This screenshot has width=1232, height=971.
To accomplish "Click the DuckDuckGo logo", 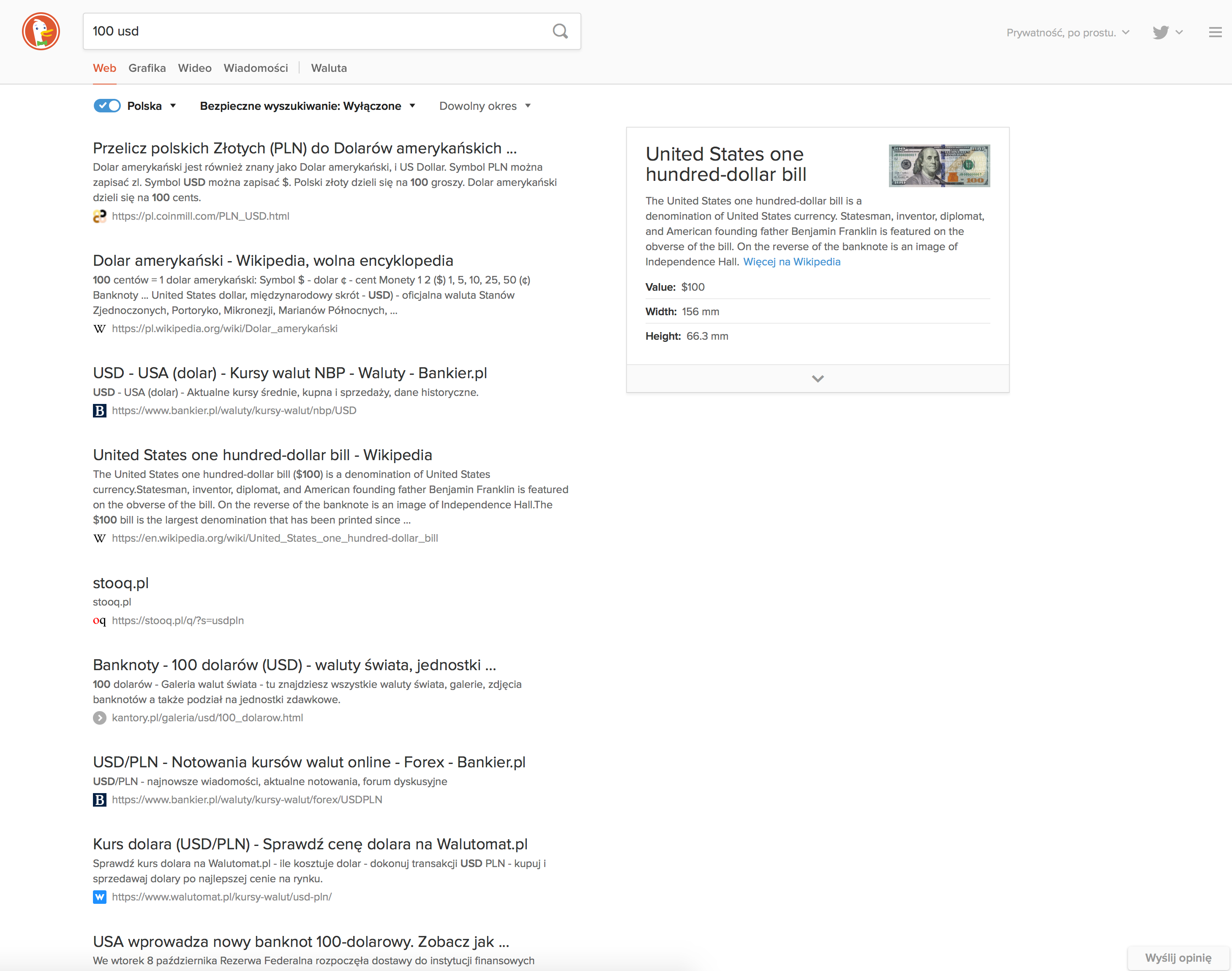I will pos(41,31).
